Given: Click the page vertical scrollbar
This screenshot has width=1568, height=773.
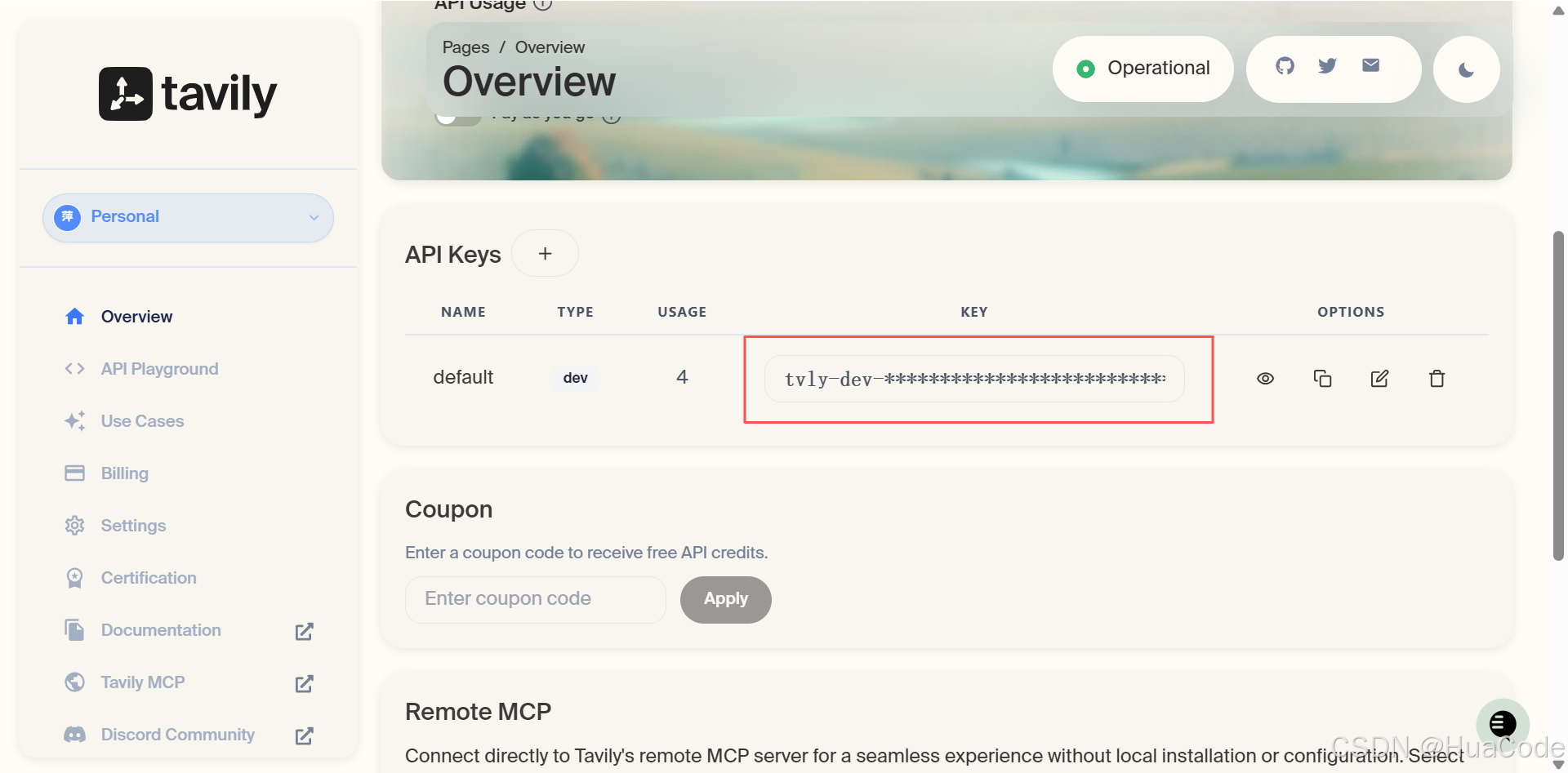Looking at the screenshot, I should [1558, 396].
